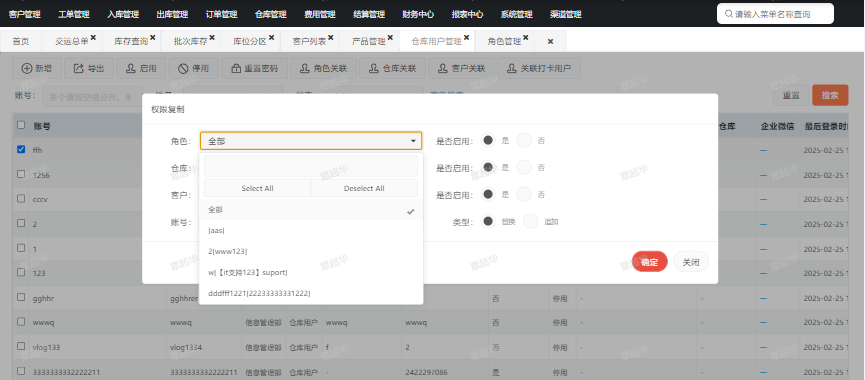Click 关闭 to dismiss 权限复制 dialog
865x380 pixels.
tap(691, 262)
